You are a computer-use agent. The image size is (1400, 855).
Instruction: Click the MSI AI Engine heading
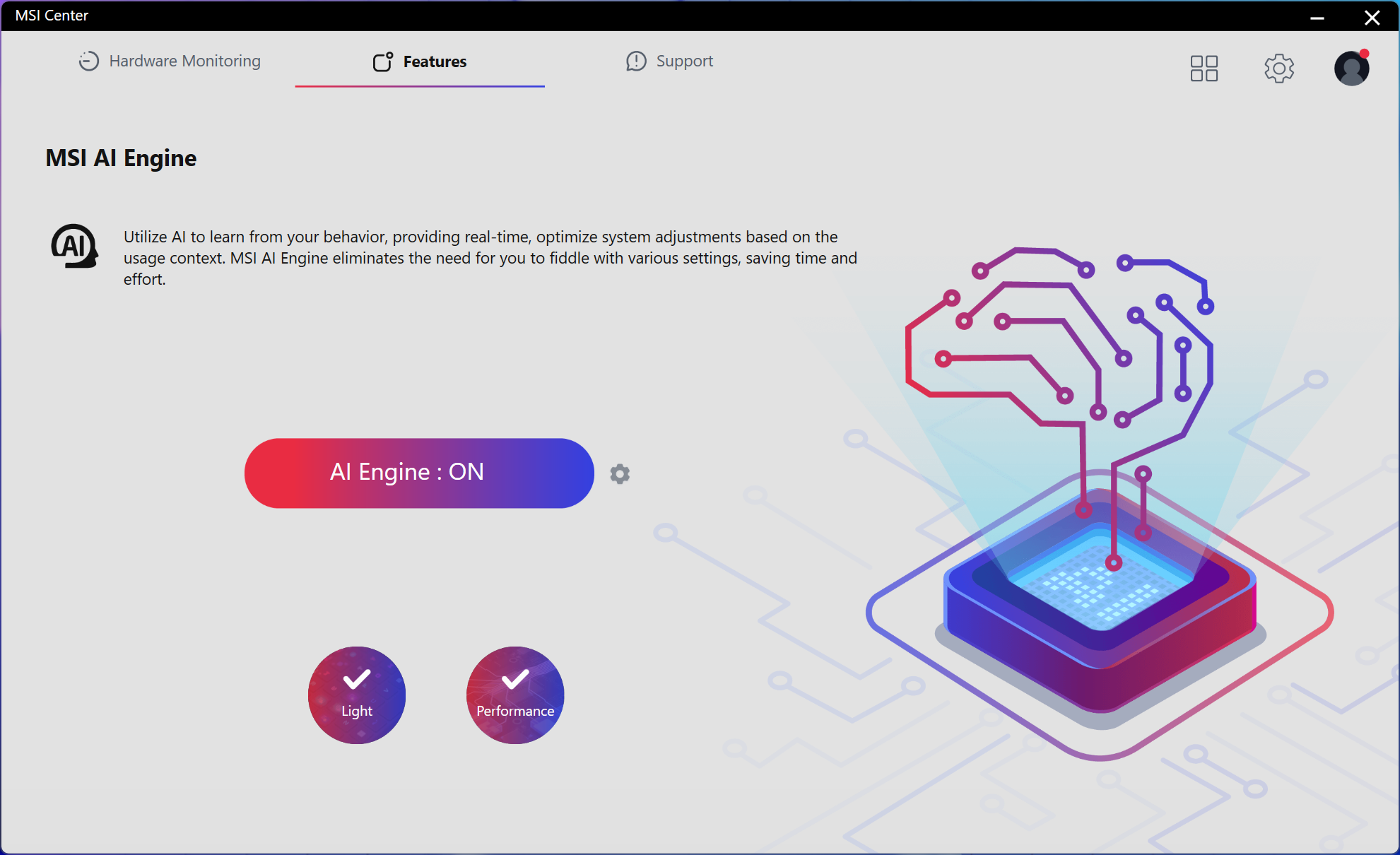[121, 158]
